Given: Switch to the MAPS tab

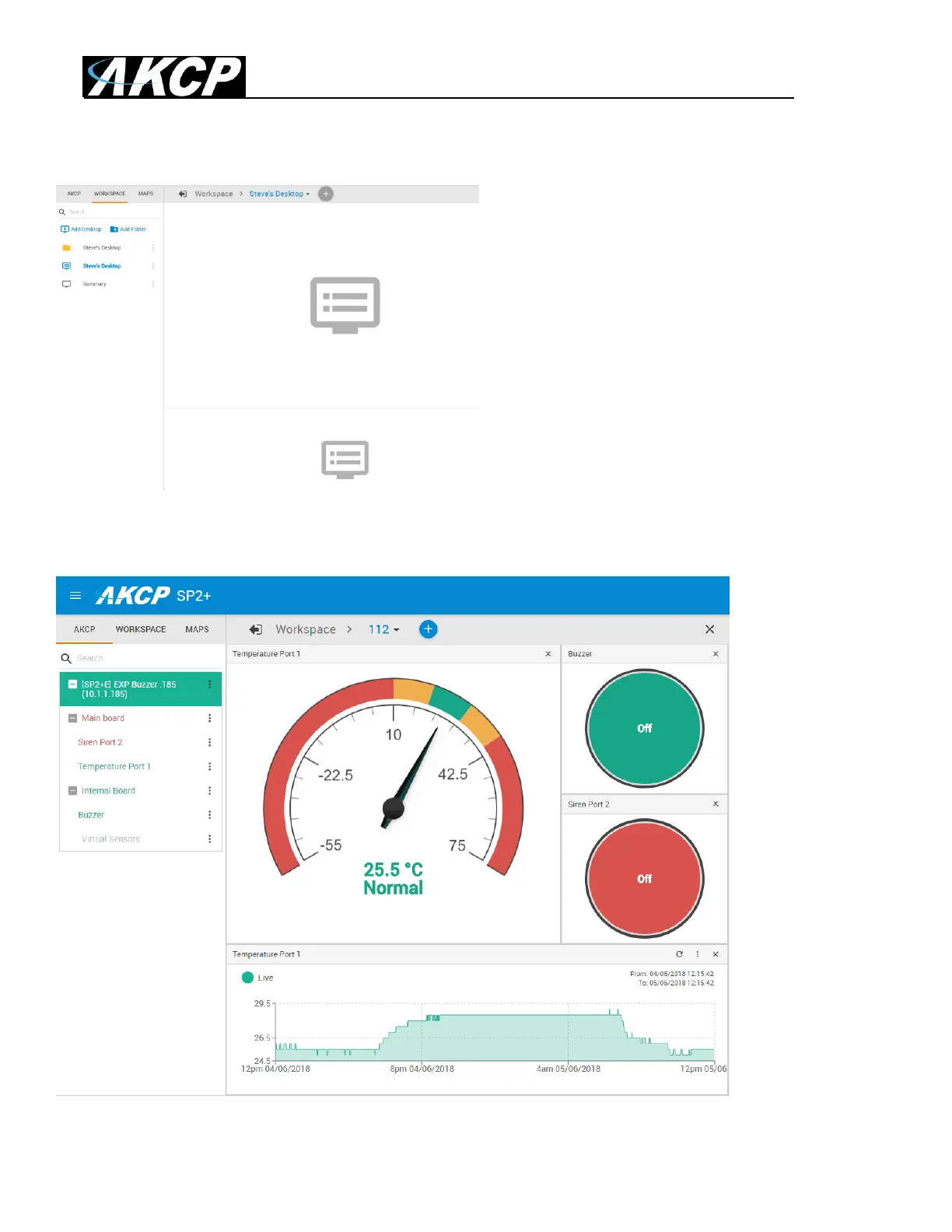Looking at the screenshot, I should point(197,629).
